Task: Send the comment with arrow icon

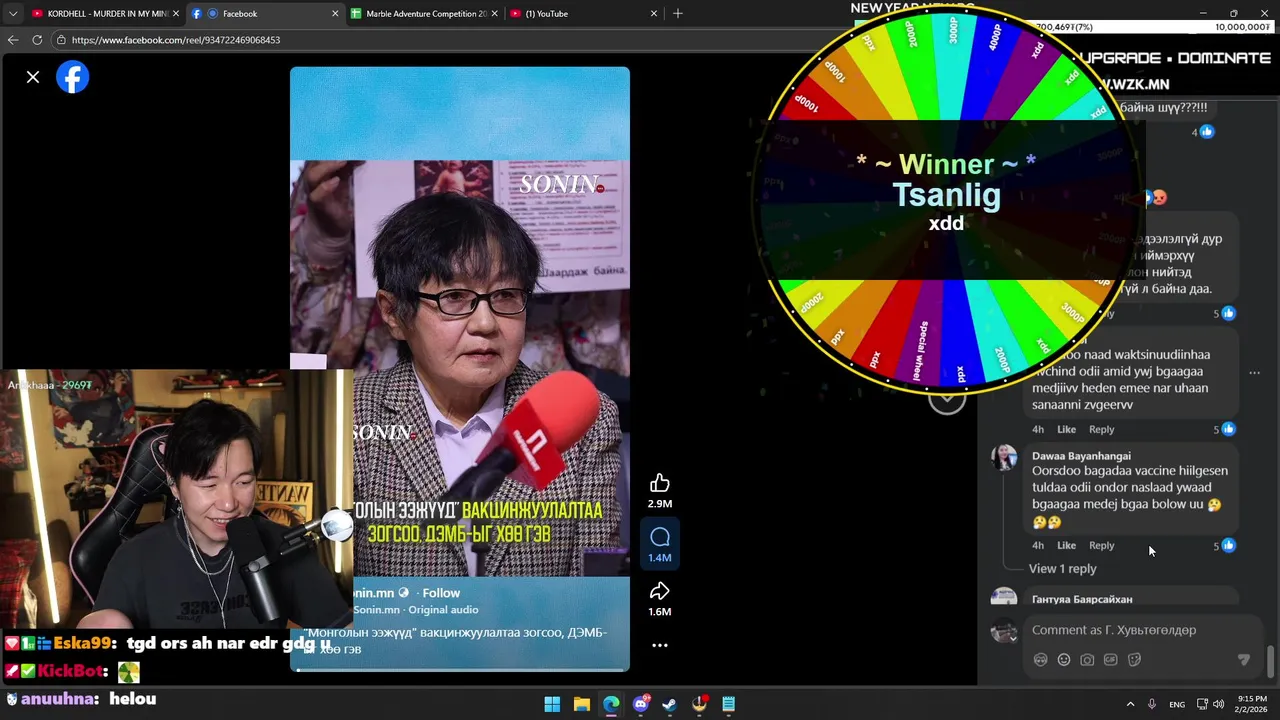Action: click(1244, 660)
